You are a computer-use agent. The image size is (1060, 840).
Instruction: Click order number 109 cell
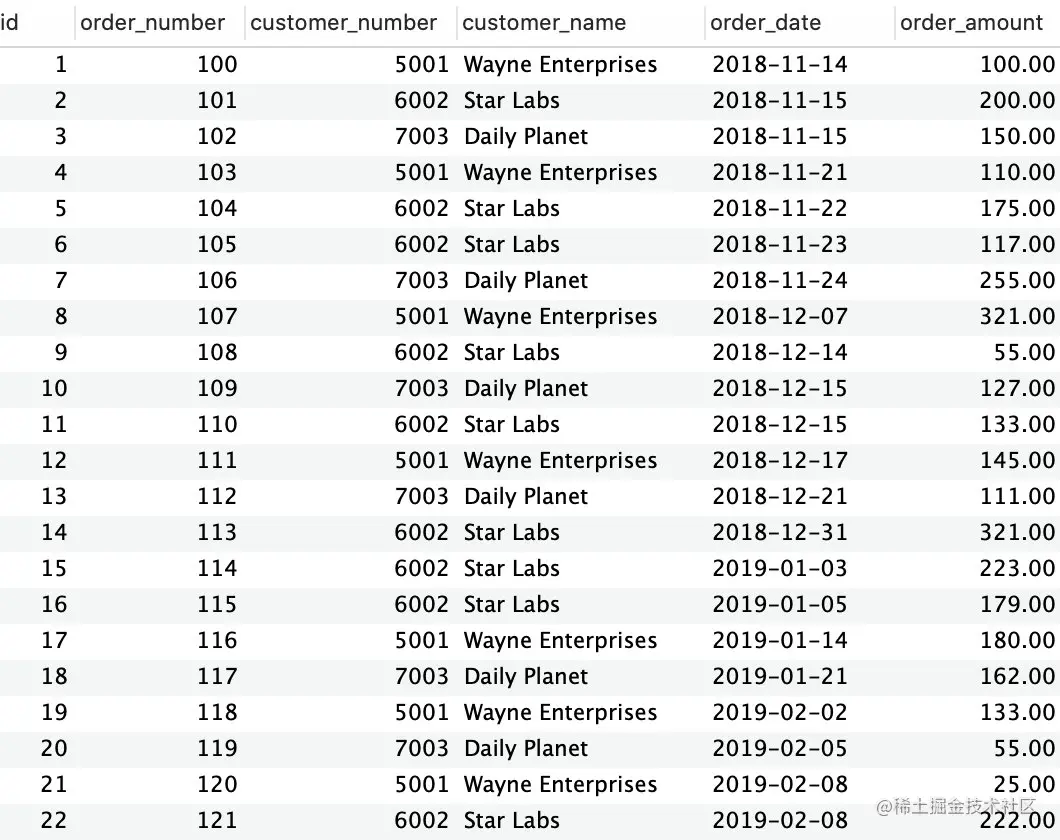pyautogui.click(x=217, y=388)
